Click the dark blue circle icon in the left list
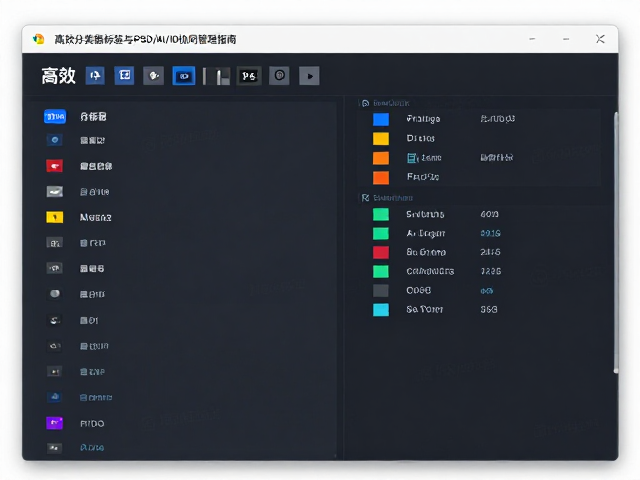This screenshot has height=480, width=640. click(55, 140)
